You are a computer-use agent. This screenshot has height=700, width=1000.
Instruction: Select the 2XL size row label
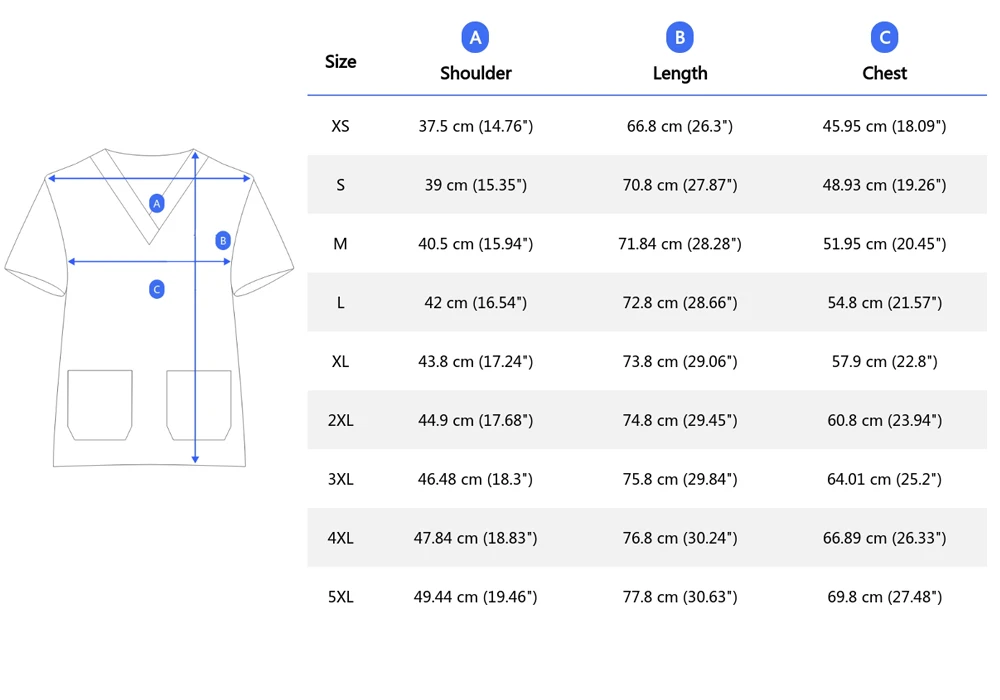coord(340,420)
